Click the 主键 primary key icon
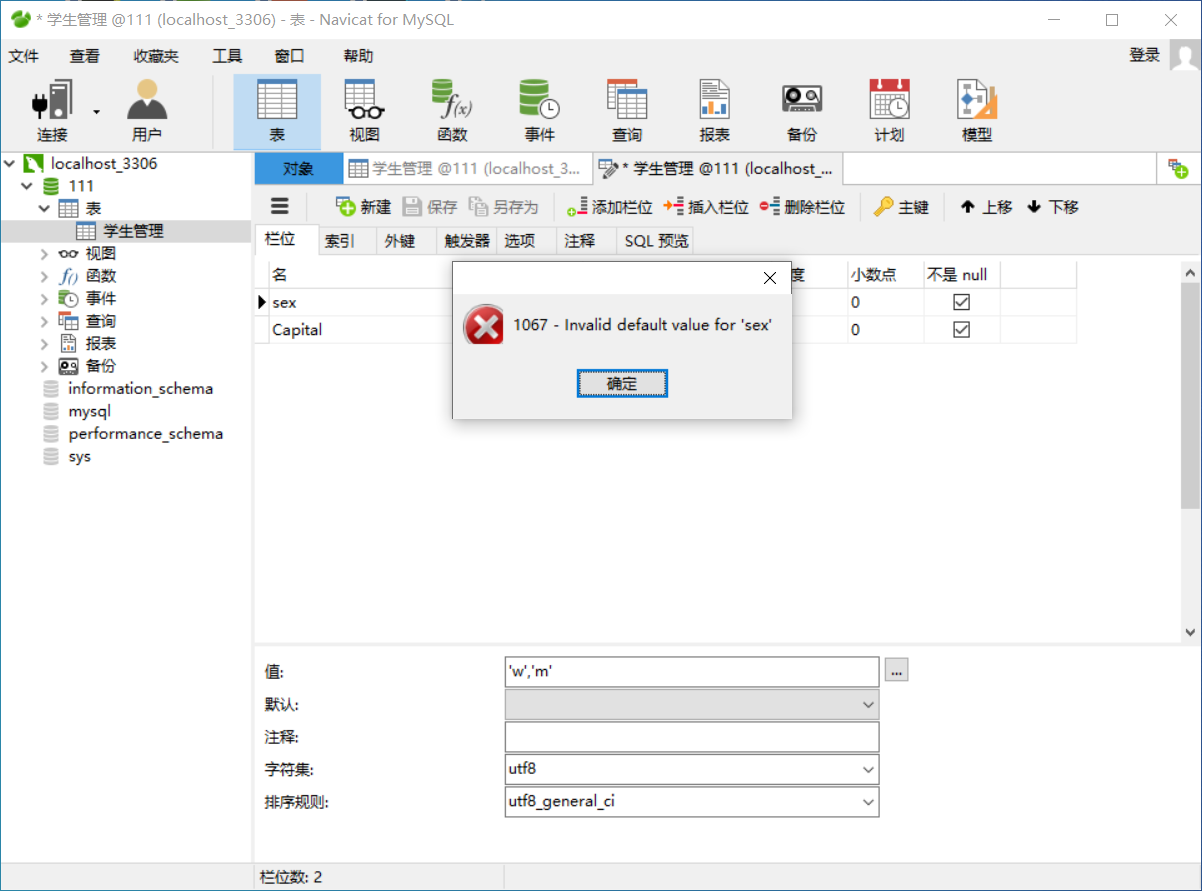The image size is (1202, 891). pyautogui.click(x=901, y=207)
